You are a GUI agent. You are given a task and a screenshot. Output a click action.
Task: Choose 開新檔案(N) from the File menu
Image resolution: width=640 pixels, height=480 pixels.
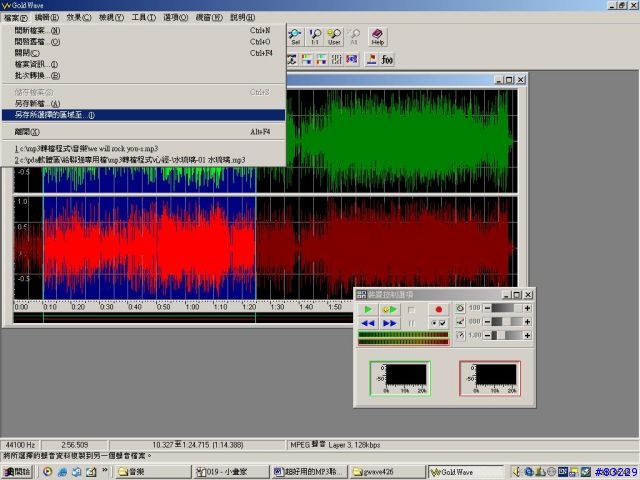point(143,31)
